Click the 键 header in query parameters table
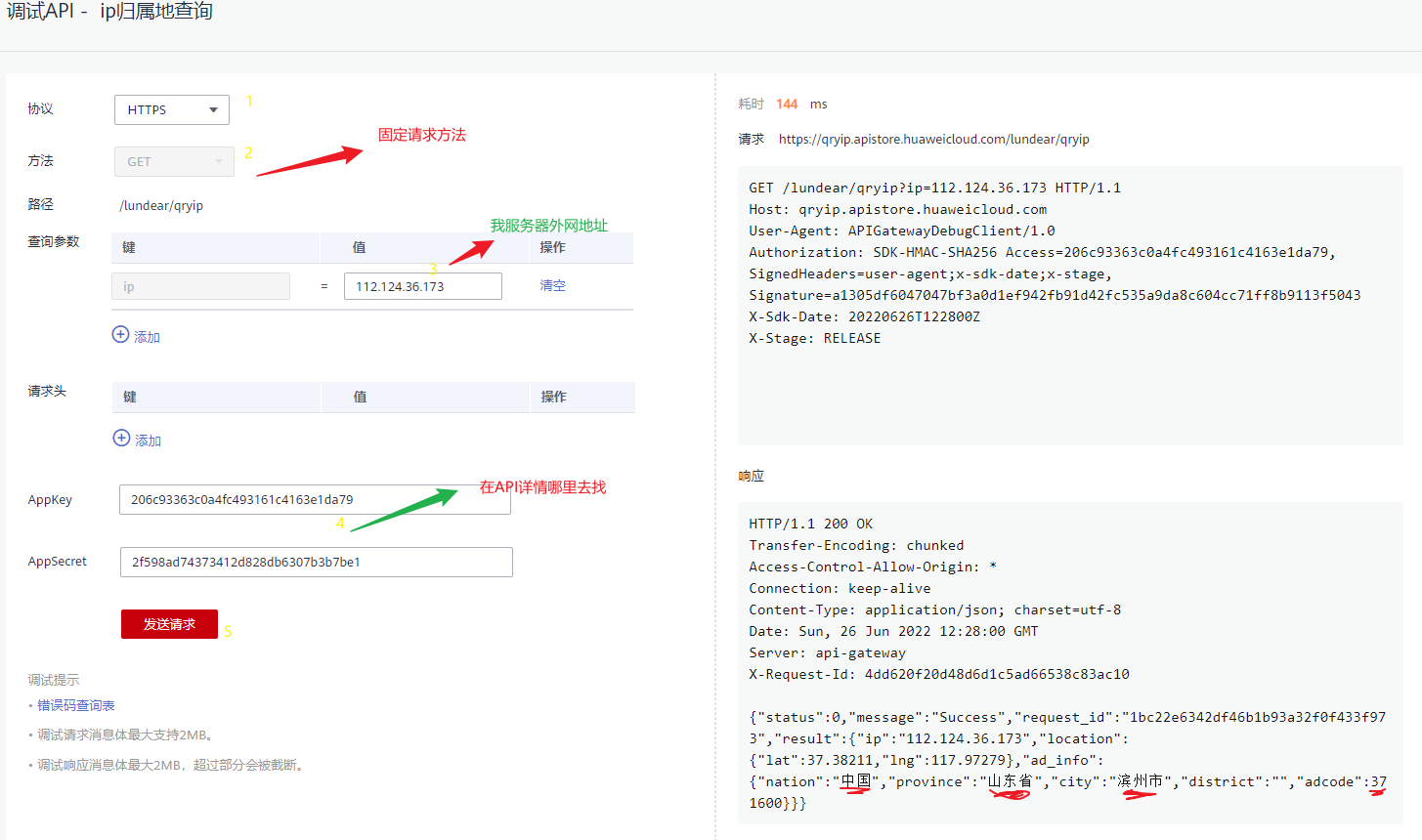This screenshot has width=1422, height=840. click(129, 247)
